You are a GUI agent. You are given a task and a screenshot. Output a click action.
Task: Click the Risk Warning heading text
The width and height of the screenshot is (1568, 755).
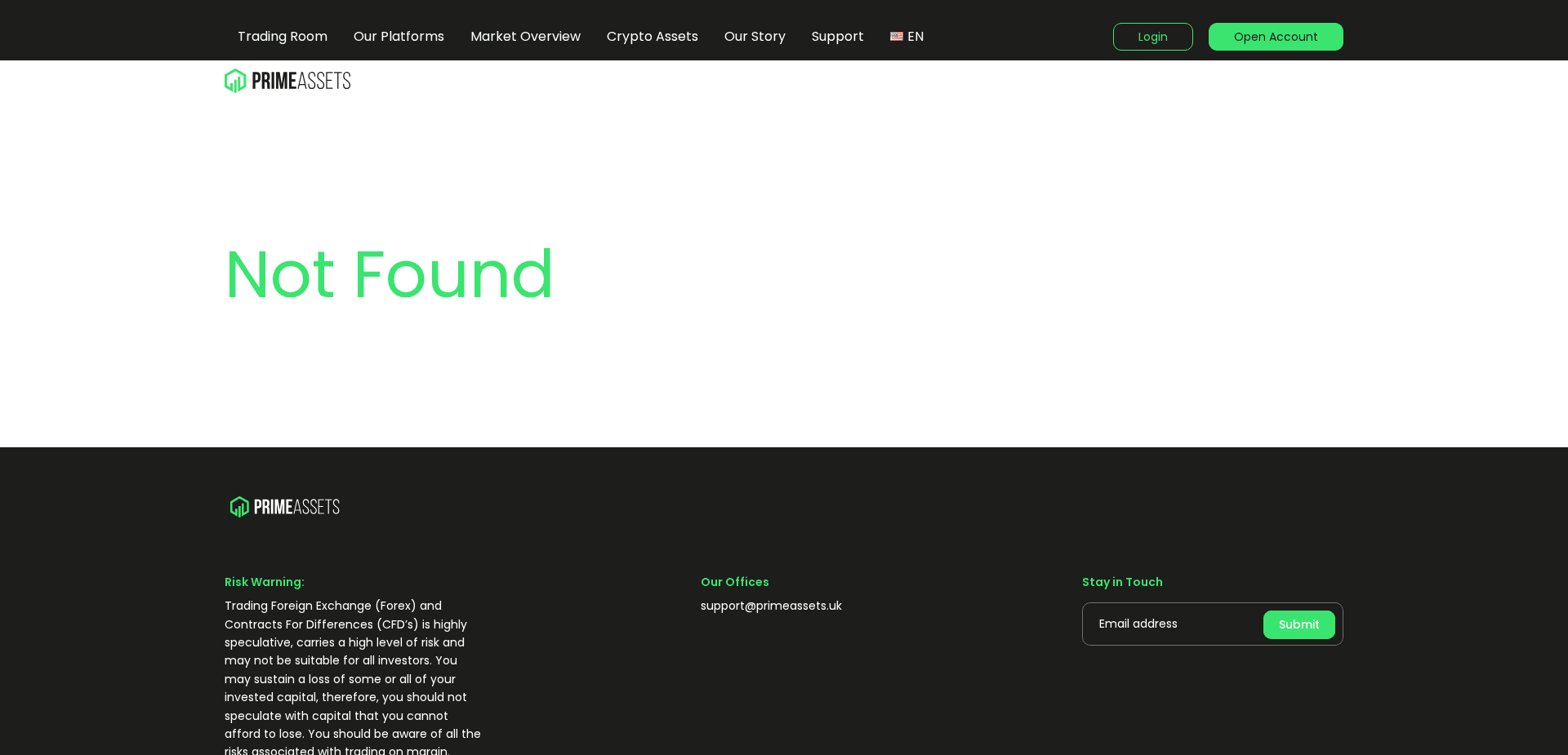[x=264, y=582]
